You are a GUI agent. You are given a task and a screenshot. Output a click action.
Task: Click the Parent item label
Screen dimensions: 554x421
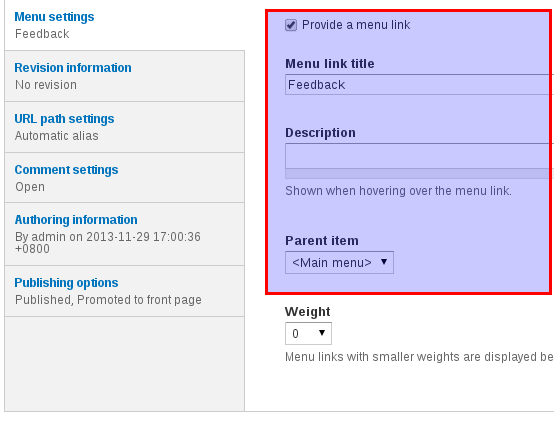322,241
